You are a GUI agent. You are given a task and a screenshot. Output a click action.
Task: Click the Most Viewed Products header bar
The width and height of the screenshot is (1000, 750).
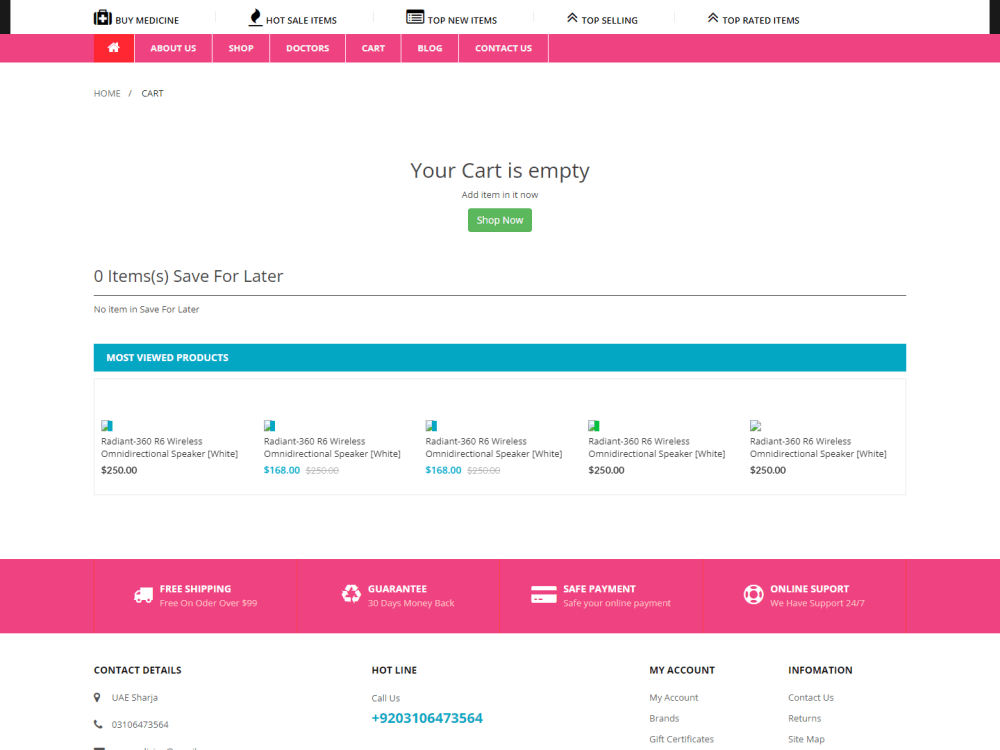pos(500,358)
